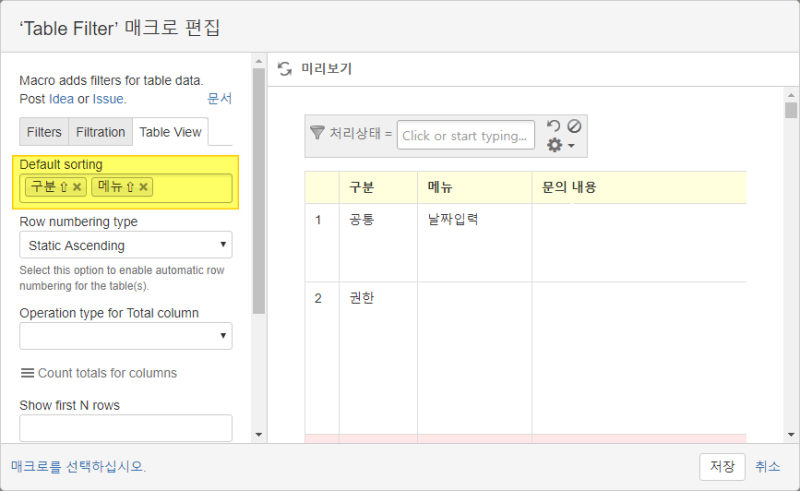800x491 pixels.
Task: Click the left panel scrollbar thumb
Action: point(259,191)
